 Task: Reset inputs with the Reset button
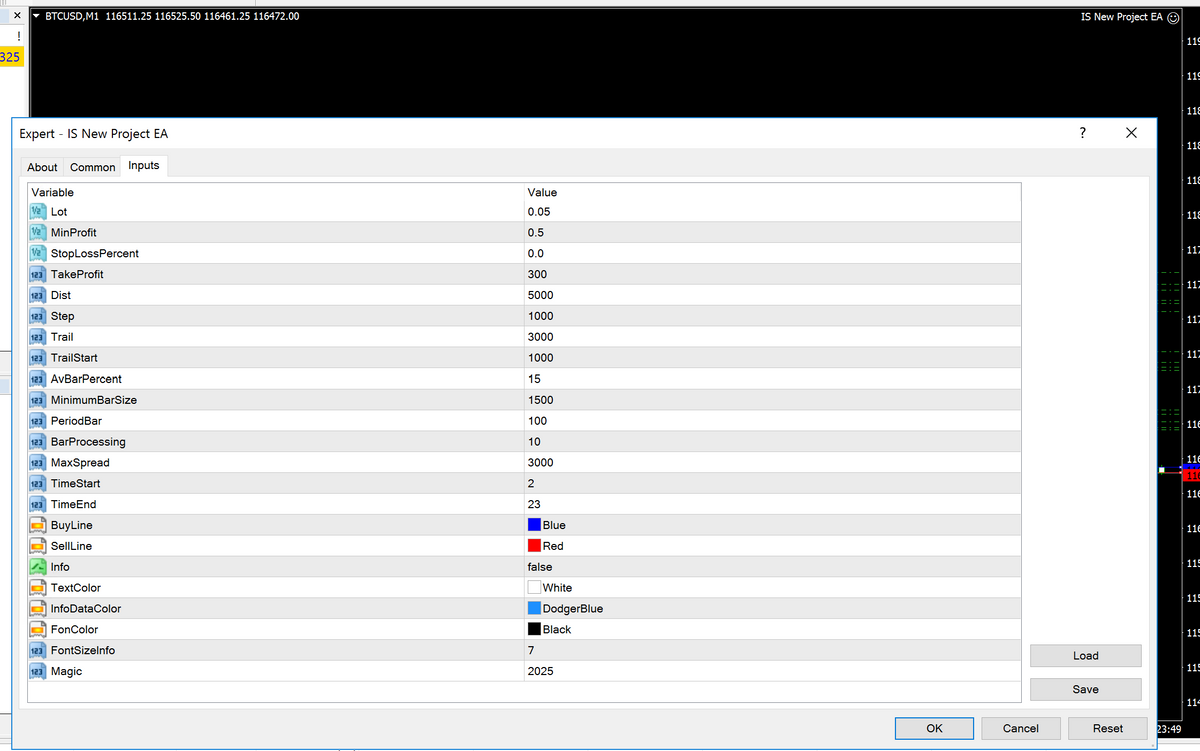(1108, 728)
